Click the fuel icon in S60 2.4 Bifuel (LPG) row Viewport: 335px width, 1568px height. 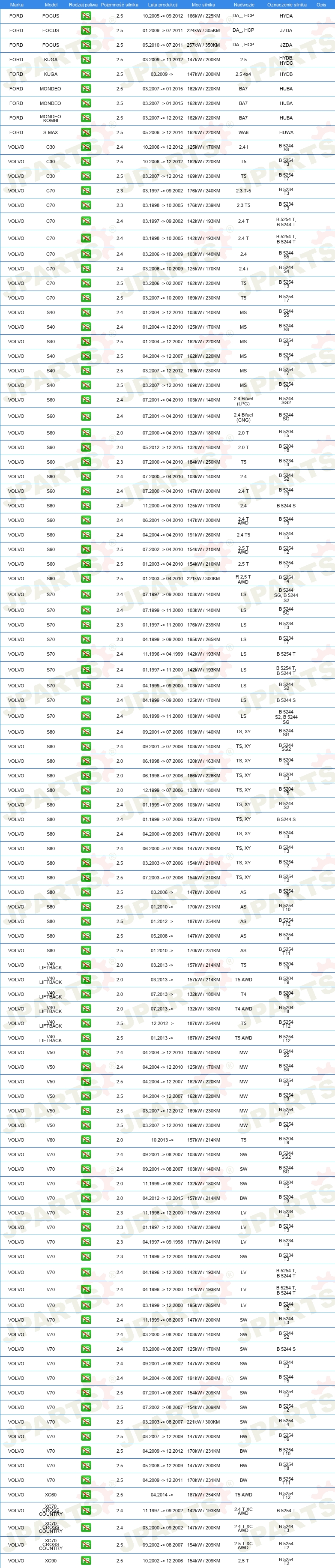(86, 400)
